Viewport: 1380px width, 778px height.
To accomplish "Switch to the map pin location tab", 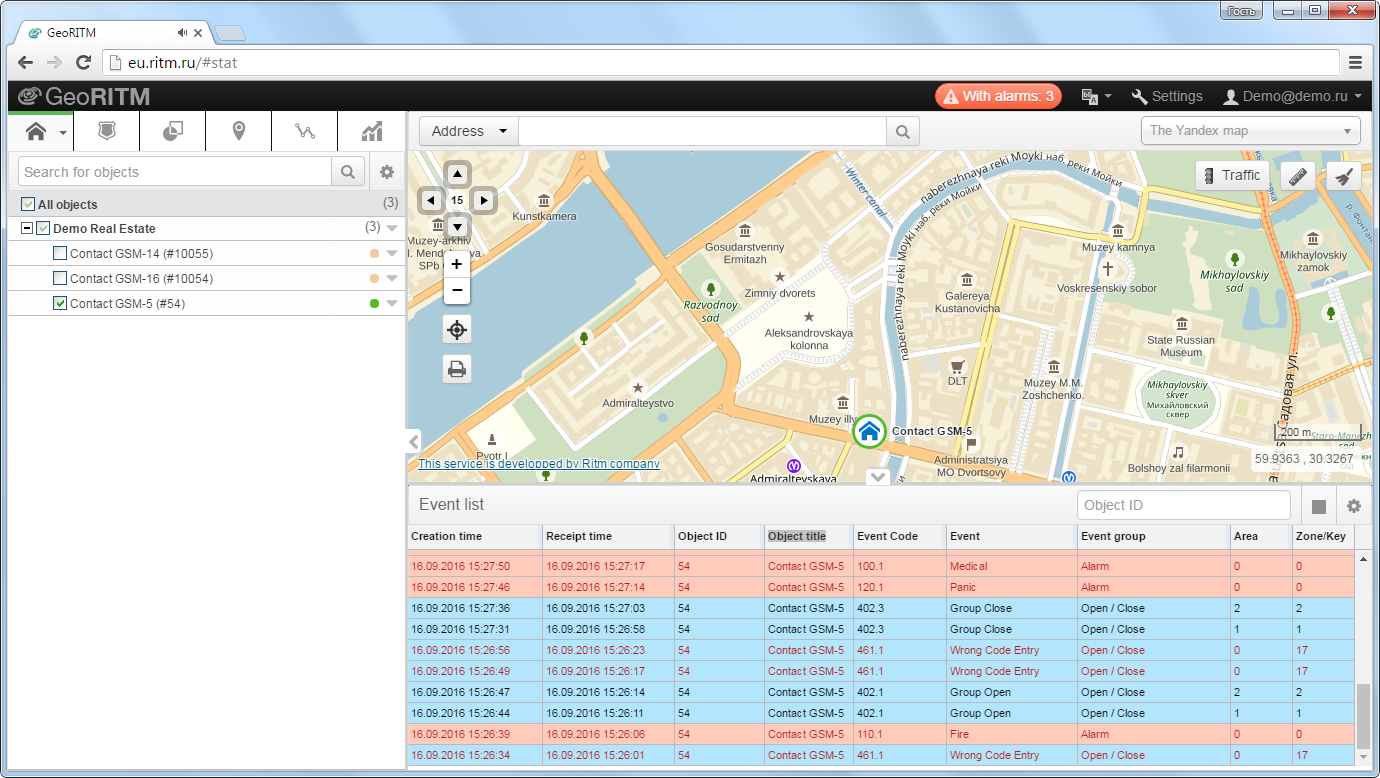I will 239,131.
